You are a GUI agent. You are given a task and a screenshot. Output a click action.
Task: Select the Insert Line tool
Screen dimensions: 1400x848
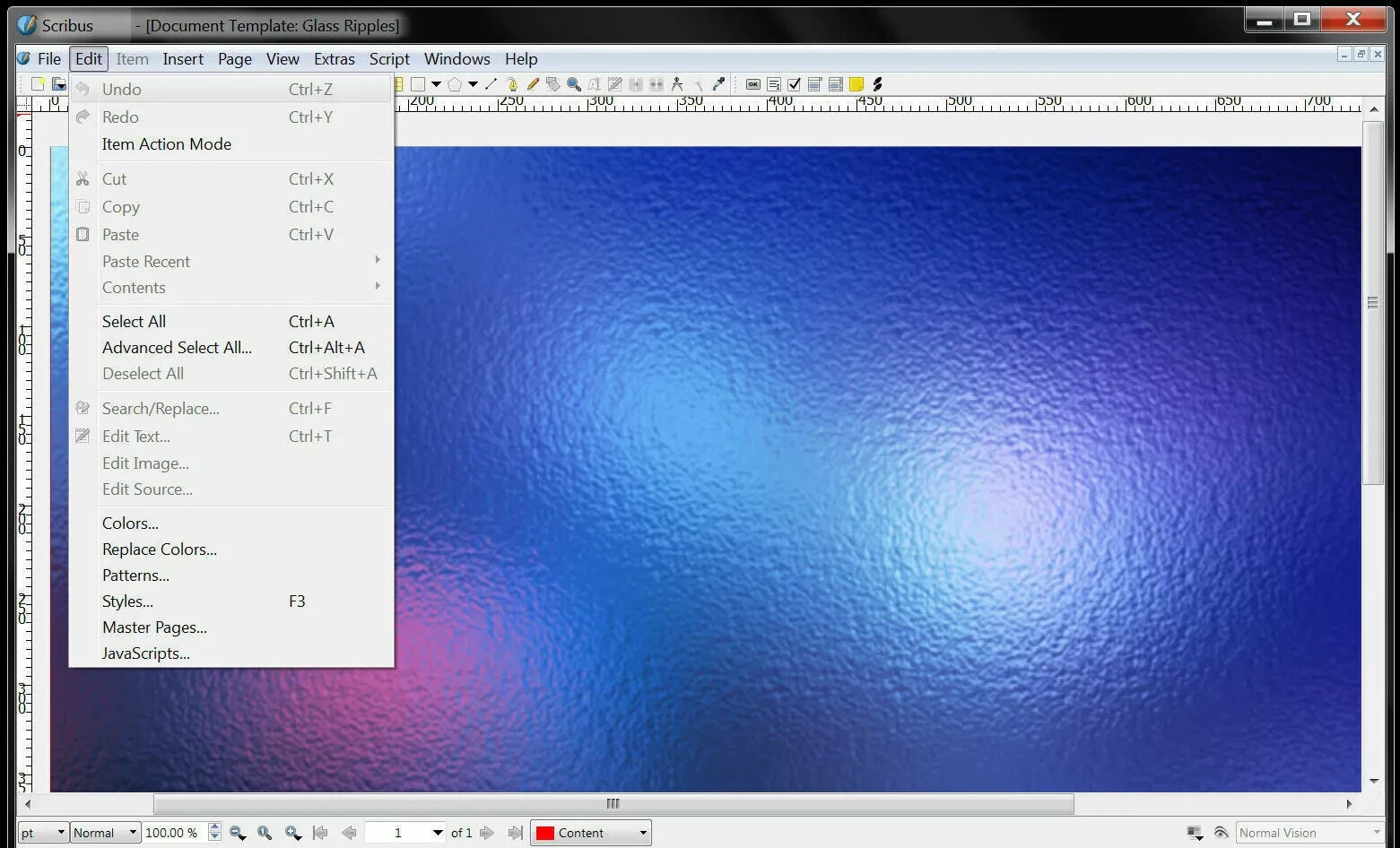[x=491, y=84]
